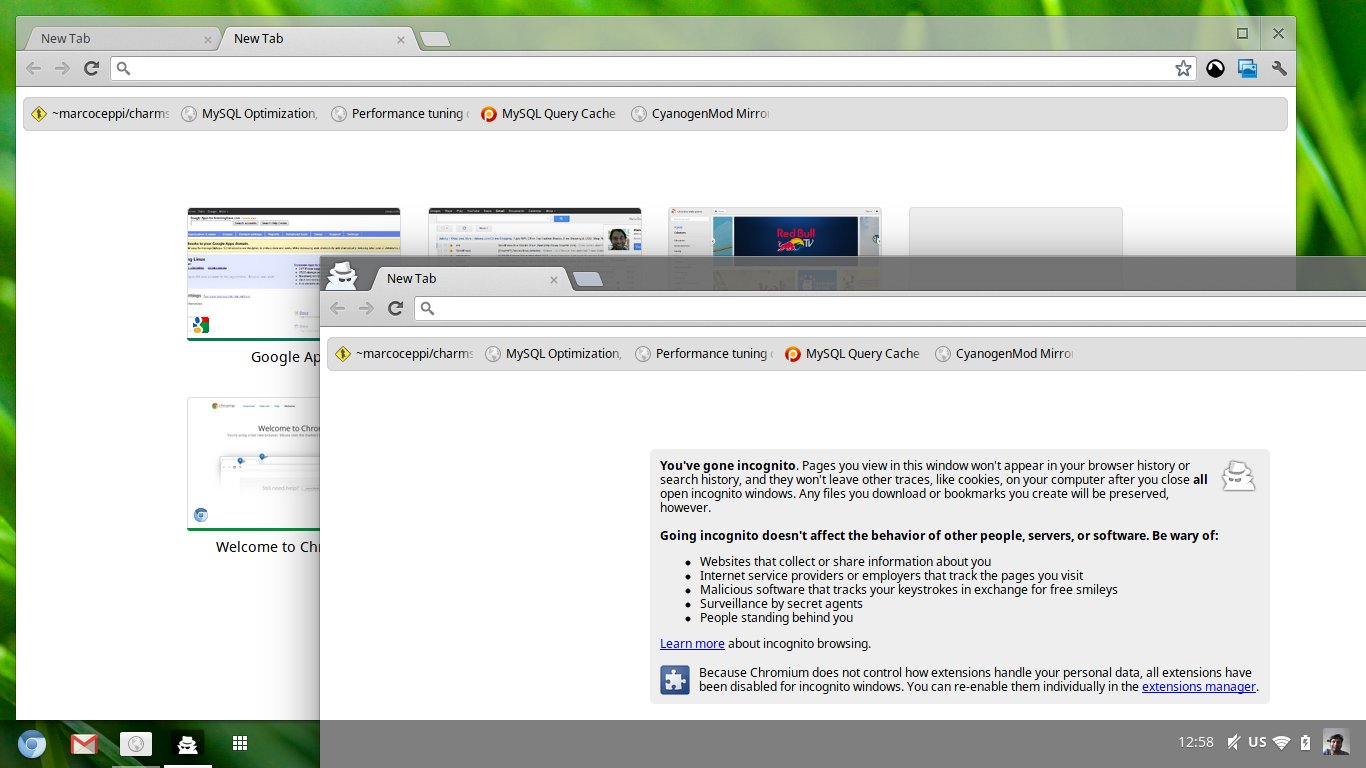Close the active second New Tab in the regular window
This screenshot has width=1366, height=768.
401,39
